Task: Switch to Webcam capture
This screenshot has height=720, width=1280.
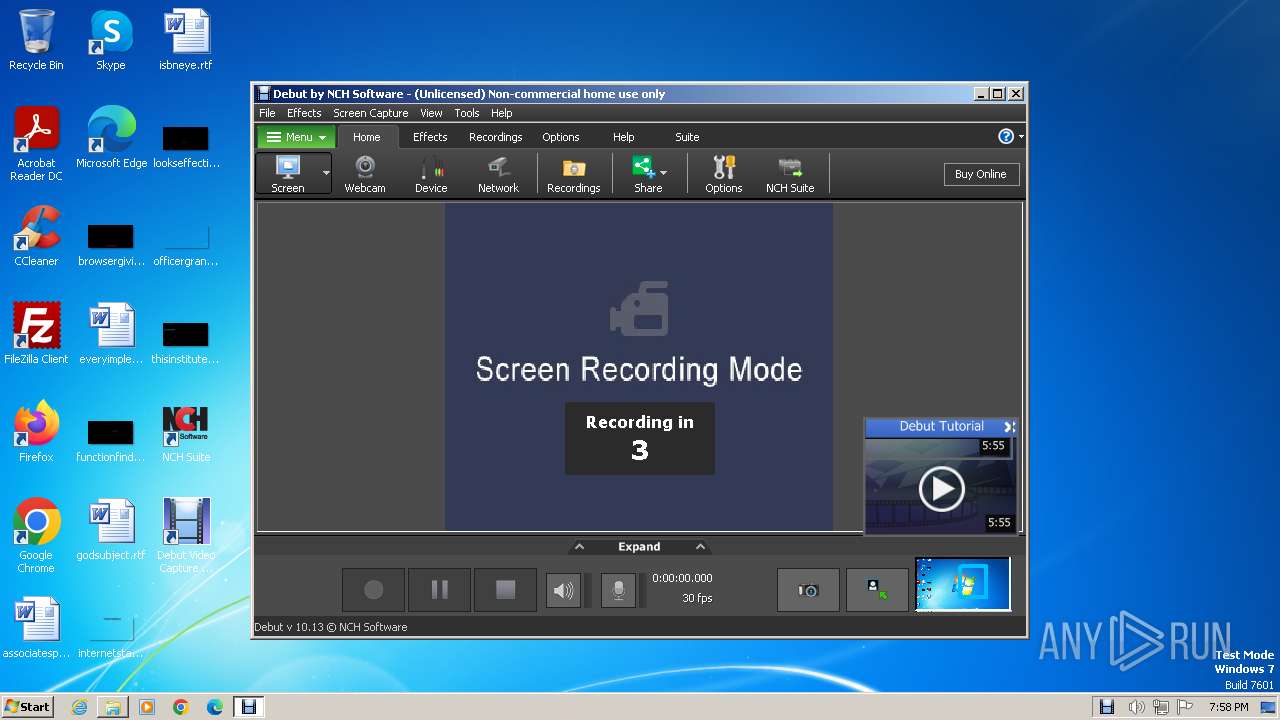Action: click(365, 174)
